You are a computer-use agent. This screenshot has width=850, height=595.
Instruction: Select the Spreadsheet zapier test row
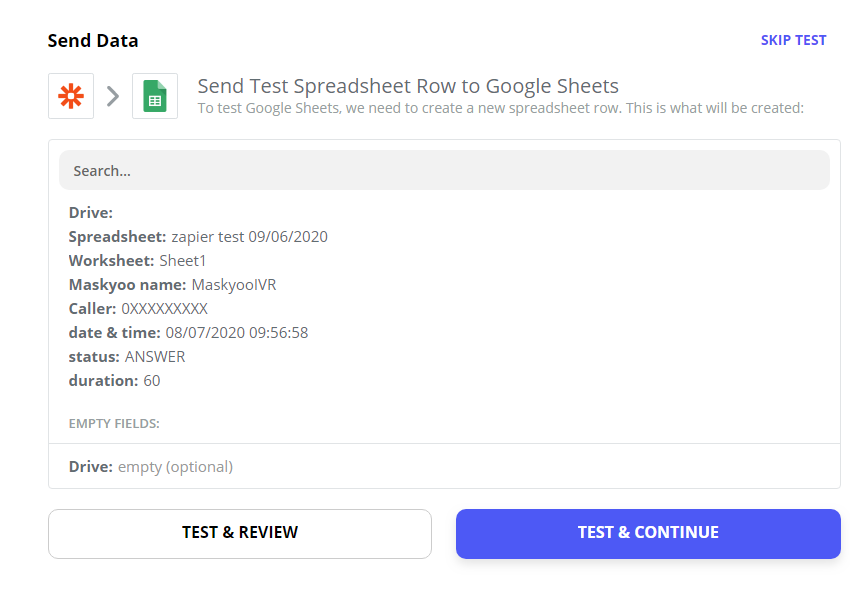pyautogui.click(x=198, y=237)
